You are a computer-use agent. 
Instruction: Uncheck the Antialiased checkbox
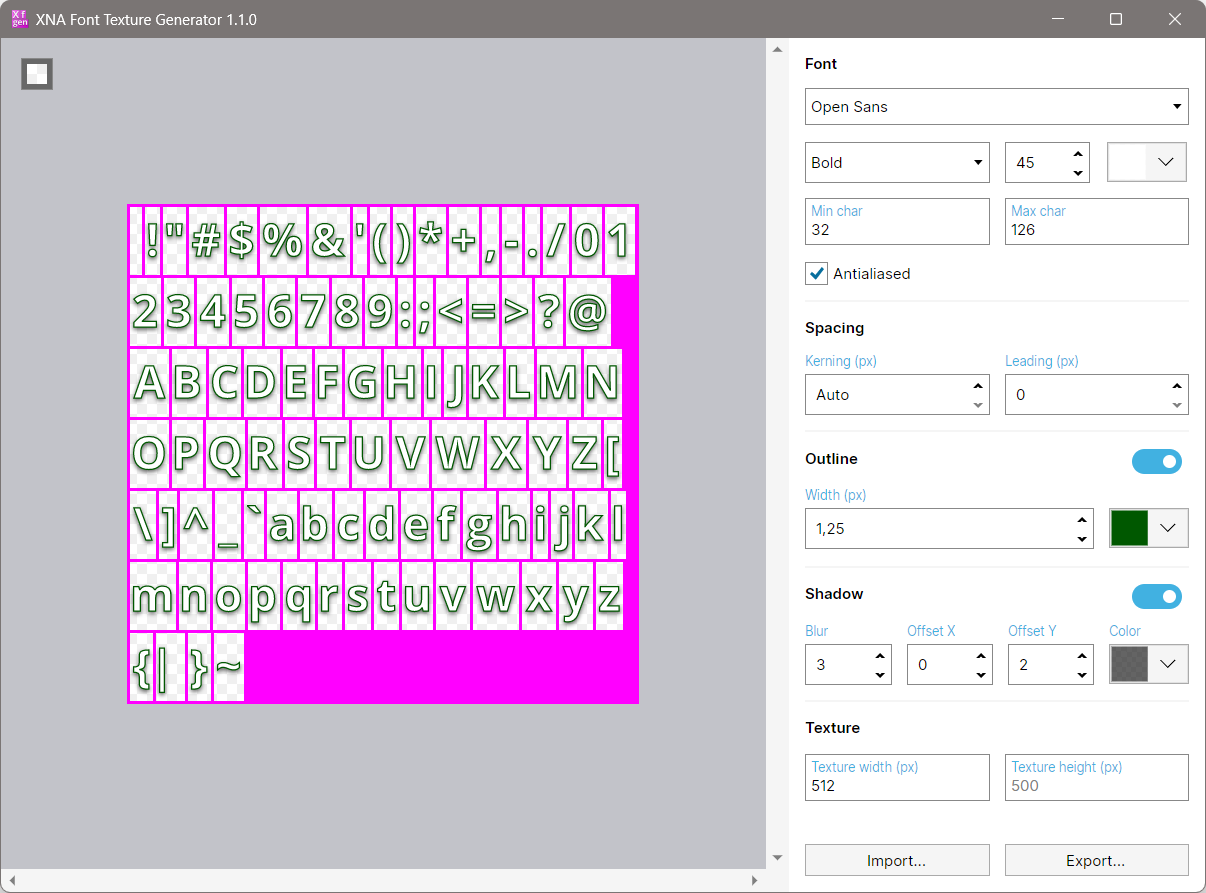[817, 274]
